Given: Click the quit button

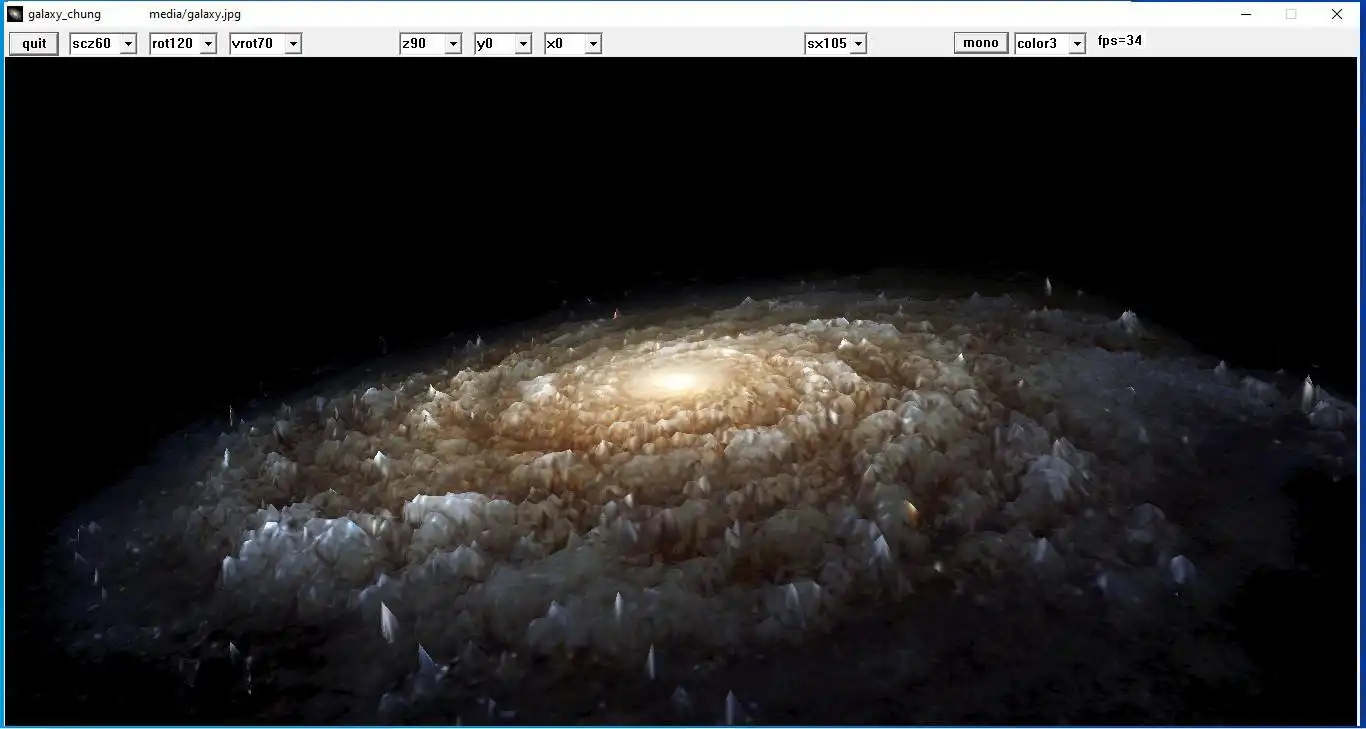Looking at the screenshot, I should click(x=34, y=43).
